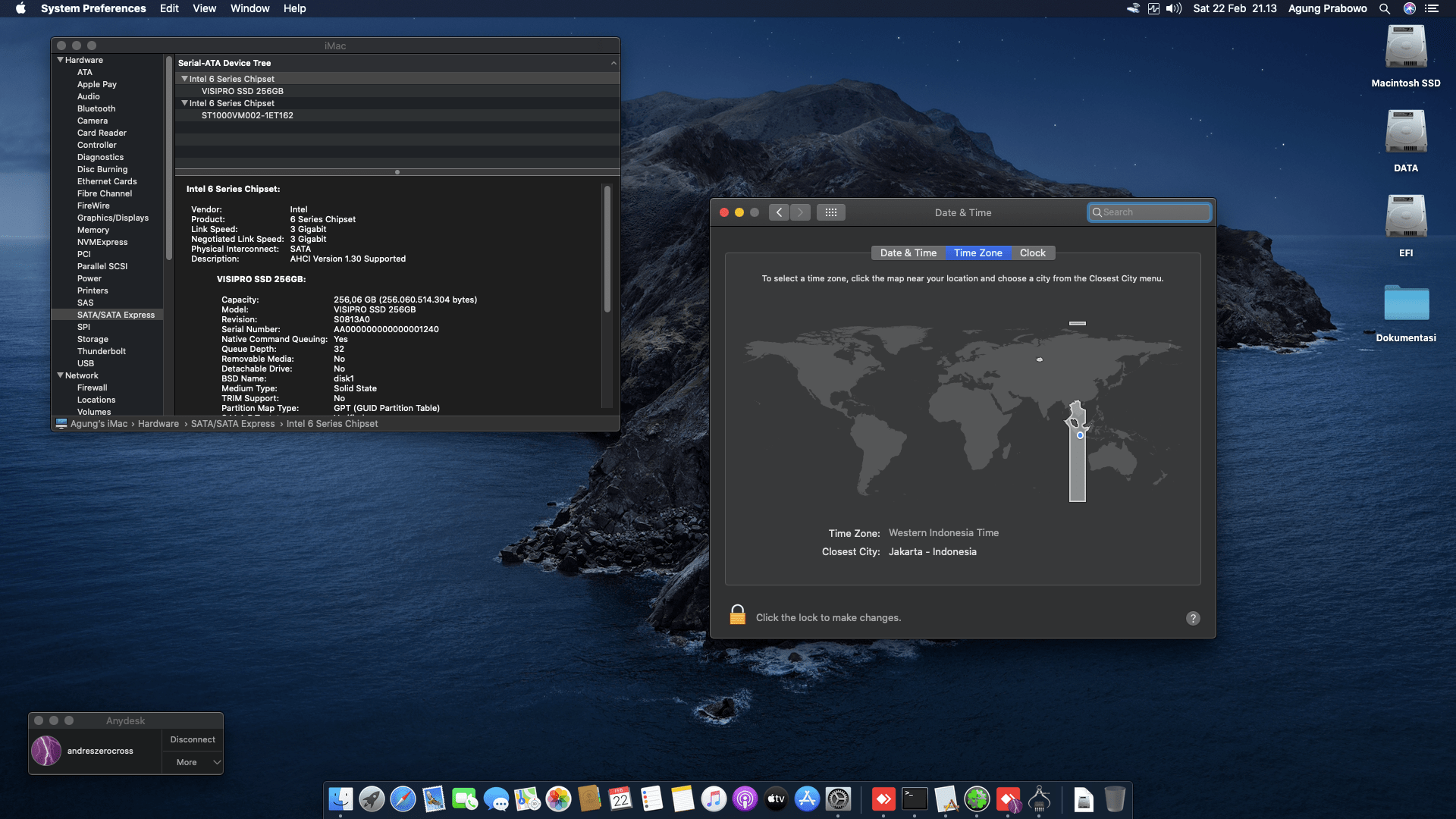Click the volume icon in menu bar

tap(1174, 8)
